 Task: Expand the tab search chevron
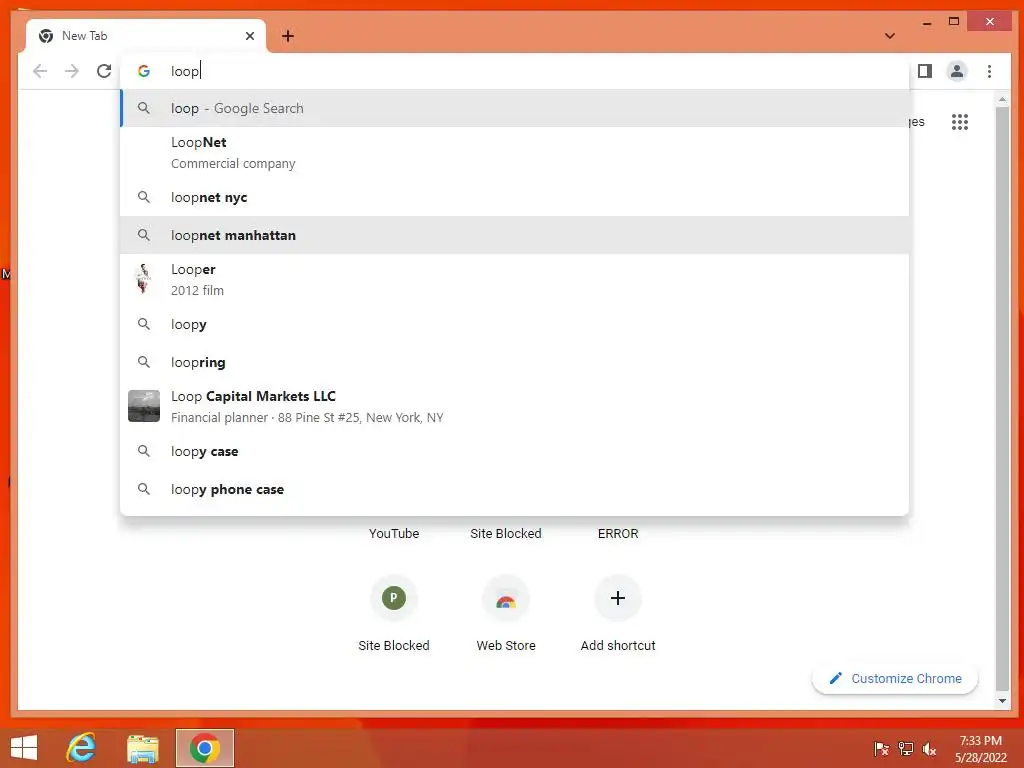click(x=889, y=36)
